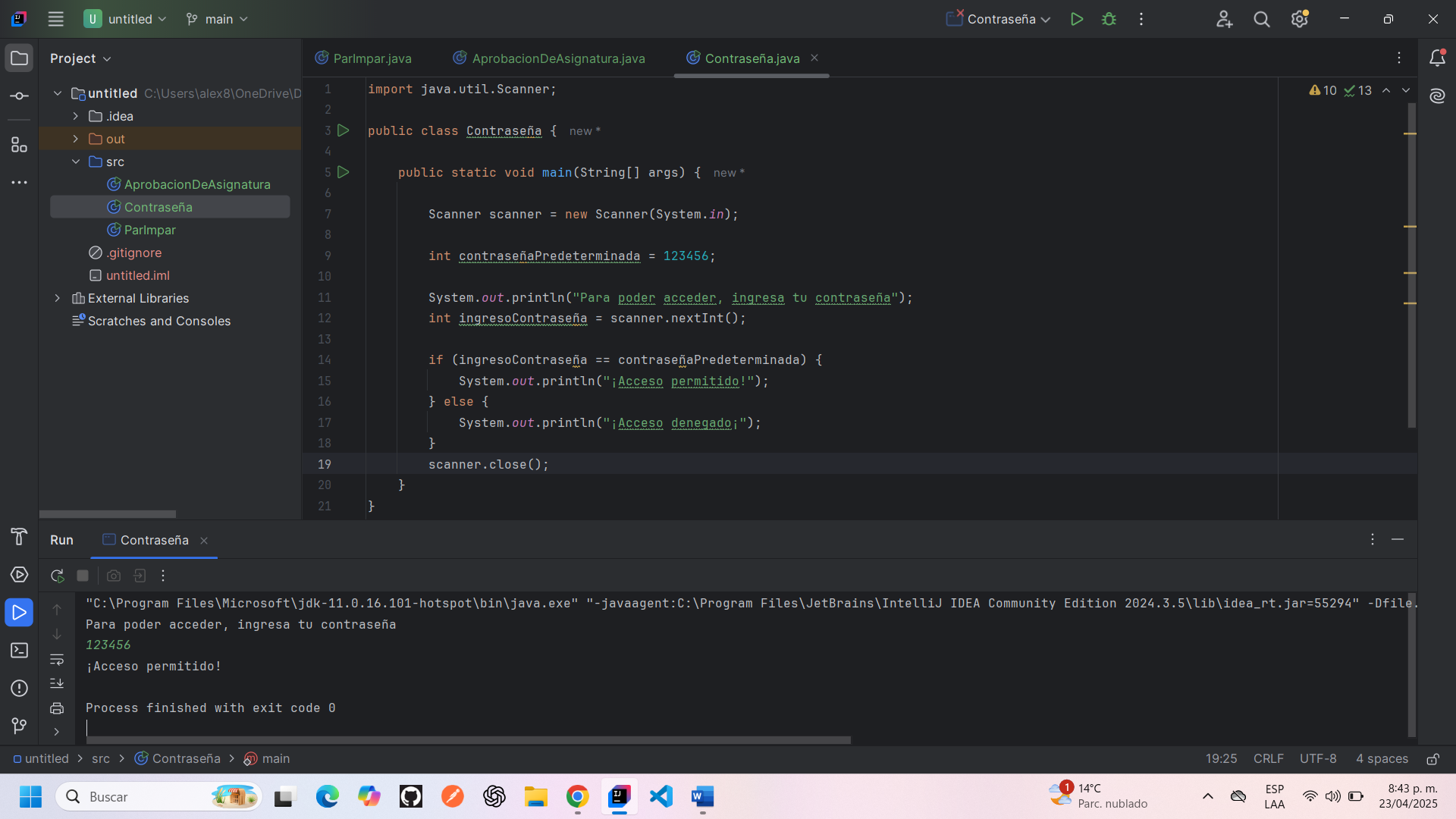
Task: Open Code With Me user icon
Action: [x=1224, y=19]
